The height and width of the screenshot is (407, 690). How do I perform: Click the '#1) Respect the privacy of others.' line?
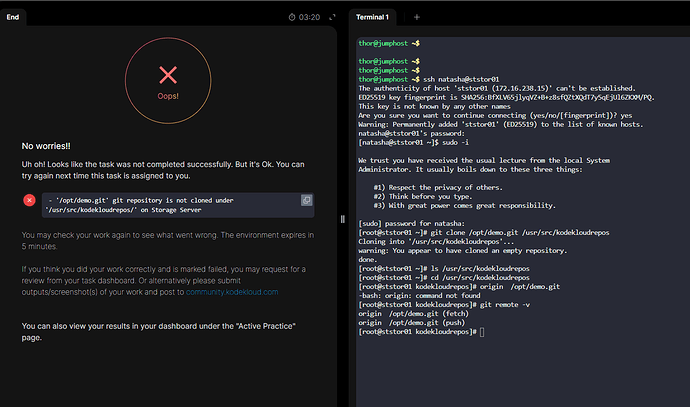click(x=438, y=187)
